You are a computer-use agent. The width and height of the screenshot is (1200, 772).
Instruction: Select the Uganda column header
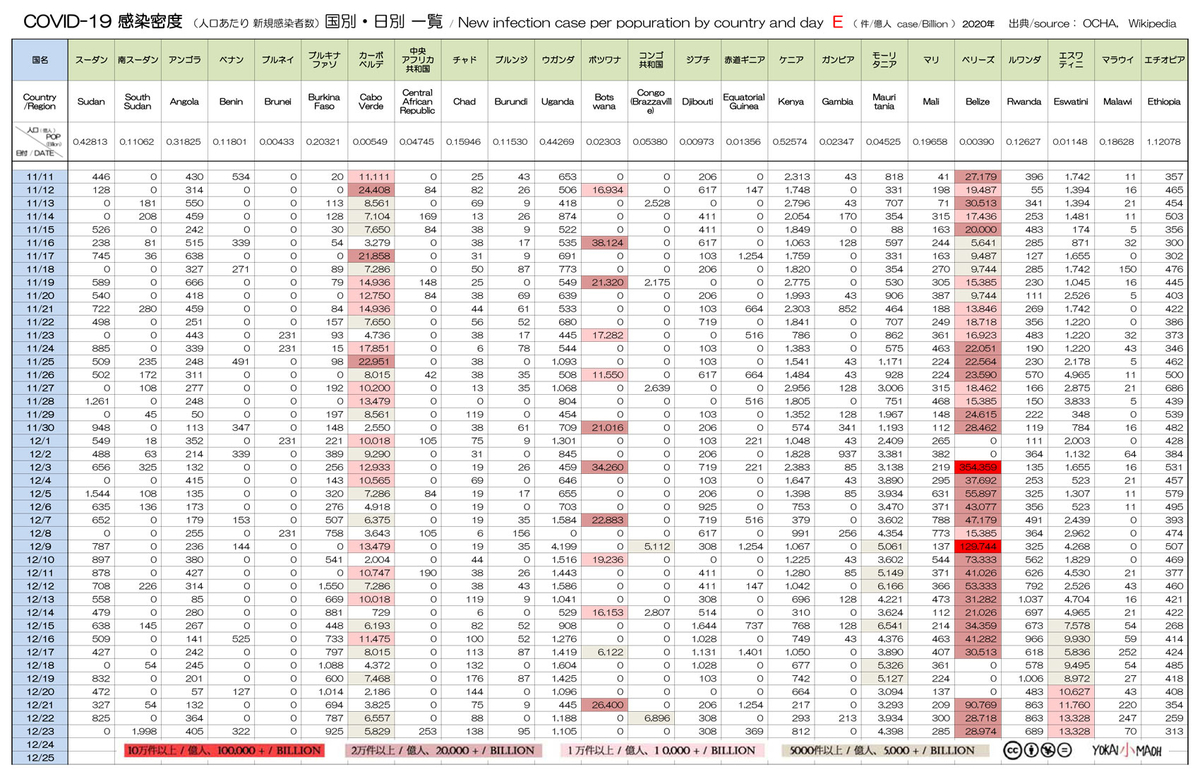tap(556, 102)
